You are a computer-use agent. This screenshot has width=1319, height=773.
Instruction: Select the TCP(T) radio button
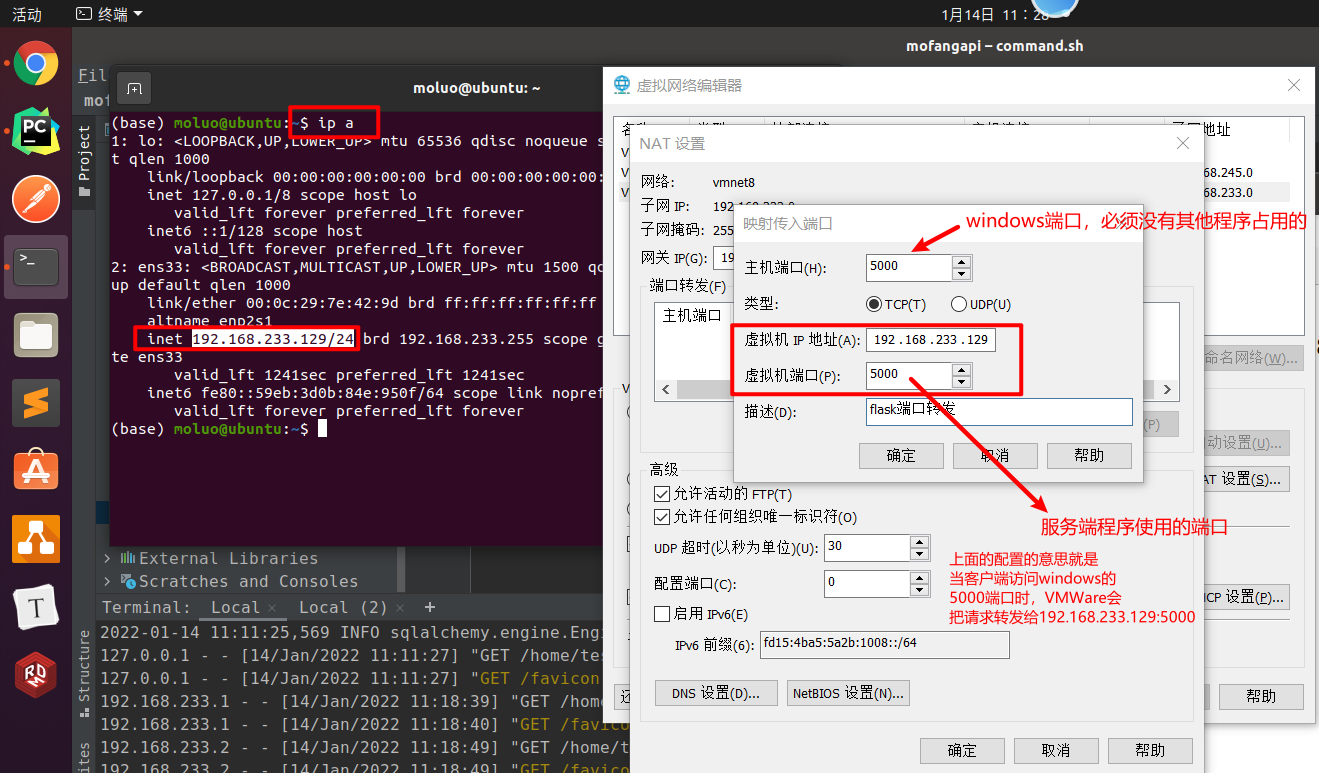[874, 304]
